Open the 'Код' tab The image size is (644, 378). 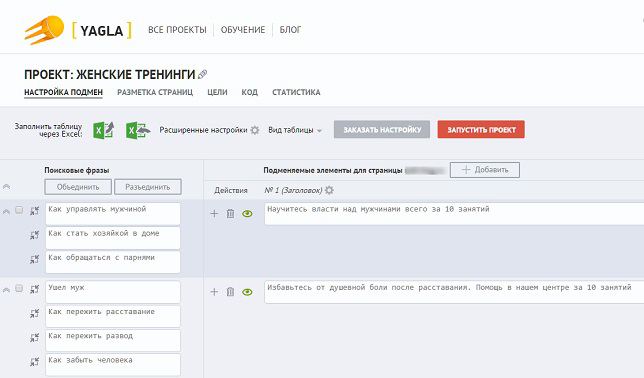click(249, 92)
